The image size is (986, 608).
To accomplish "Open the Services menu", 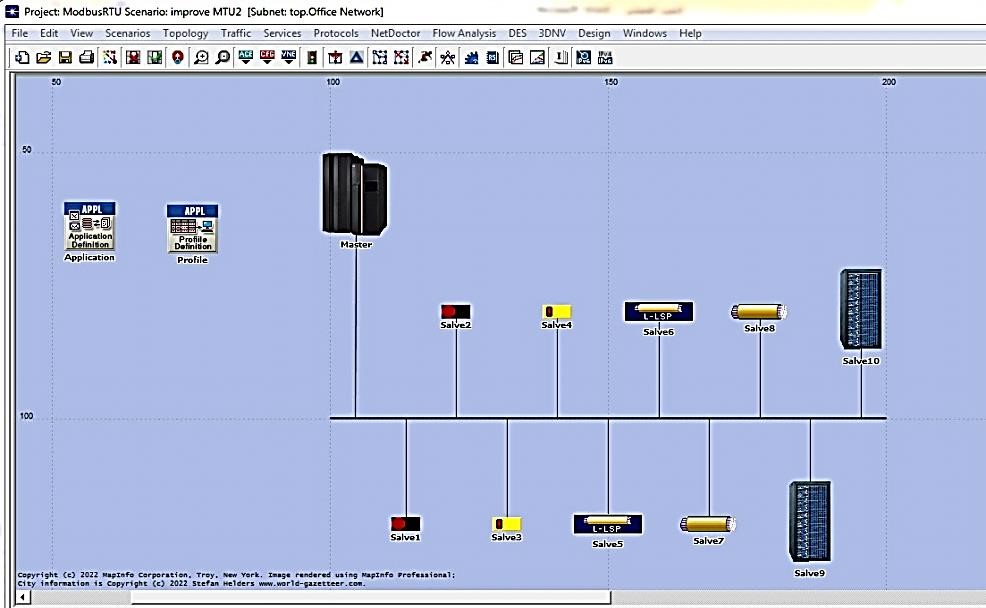I will [282, 33].
